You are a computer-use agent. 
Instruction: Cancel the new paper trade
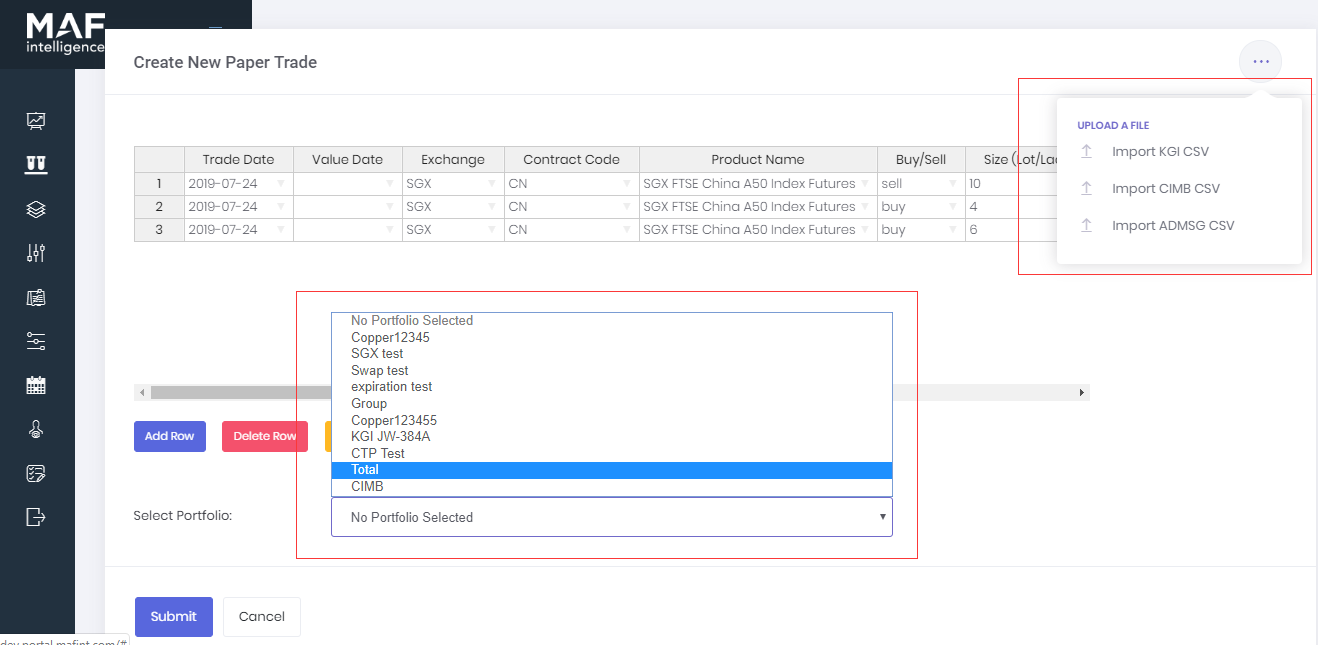point(262,617)
